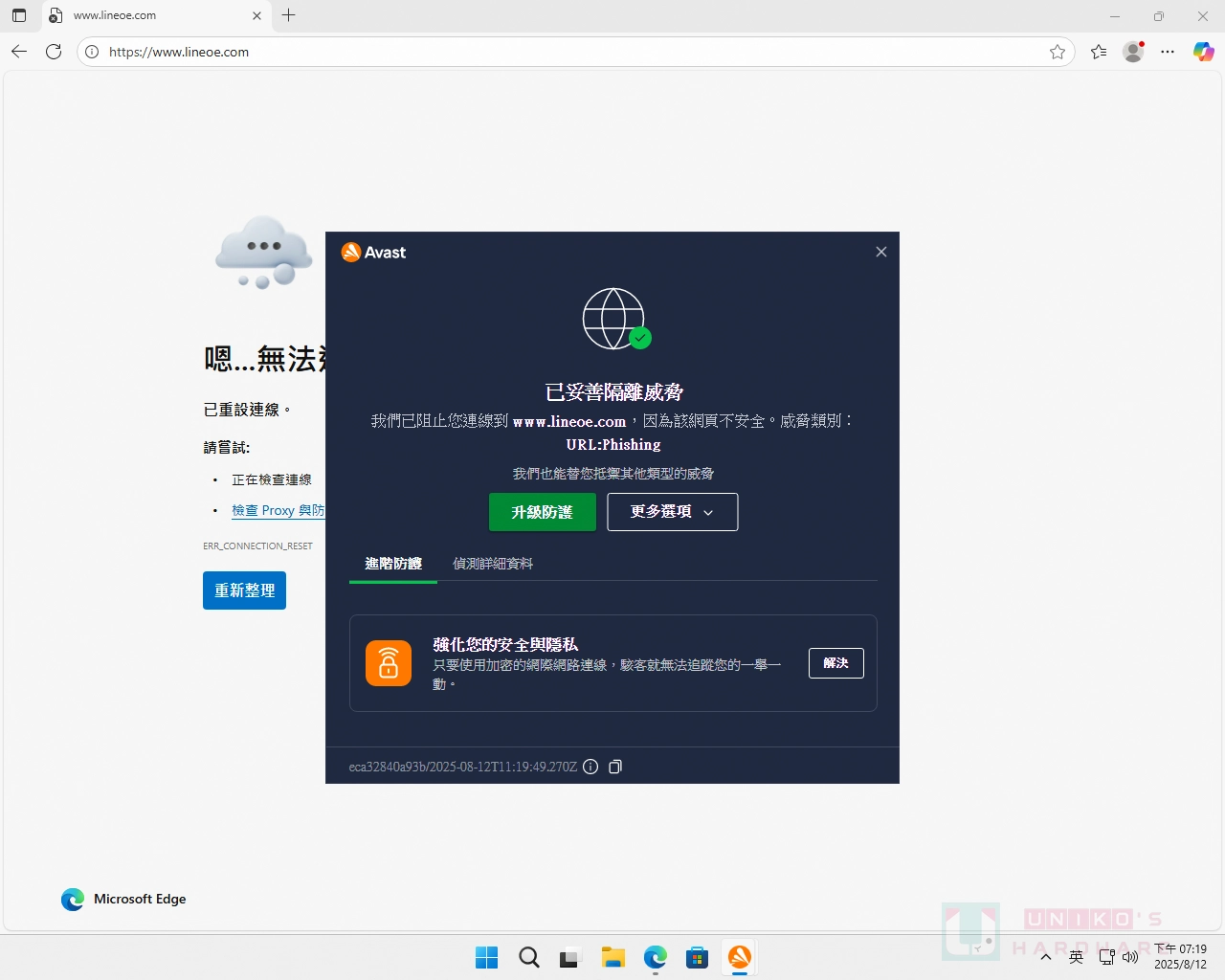Open the 偵測詳細資料 tab
Viewport: 1225px width, 980px height.
pos(492,564)
